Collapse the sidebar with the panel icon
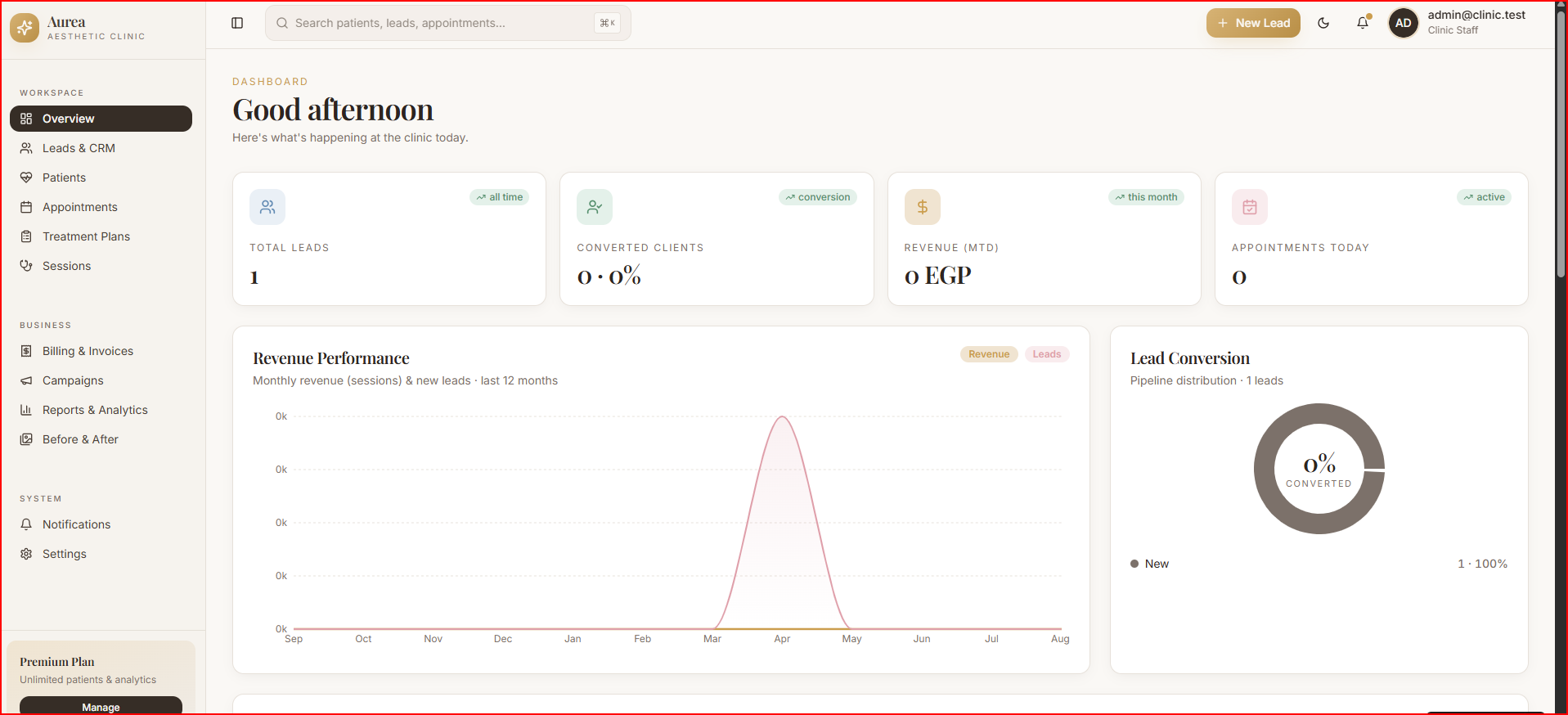 (x=237, y=23)
